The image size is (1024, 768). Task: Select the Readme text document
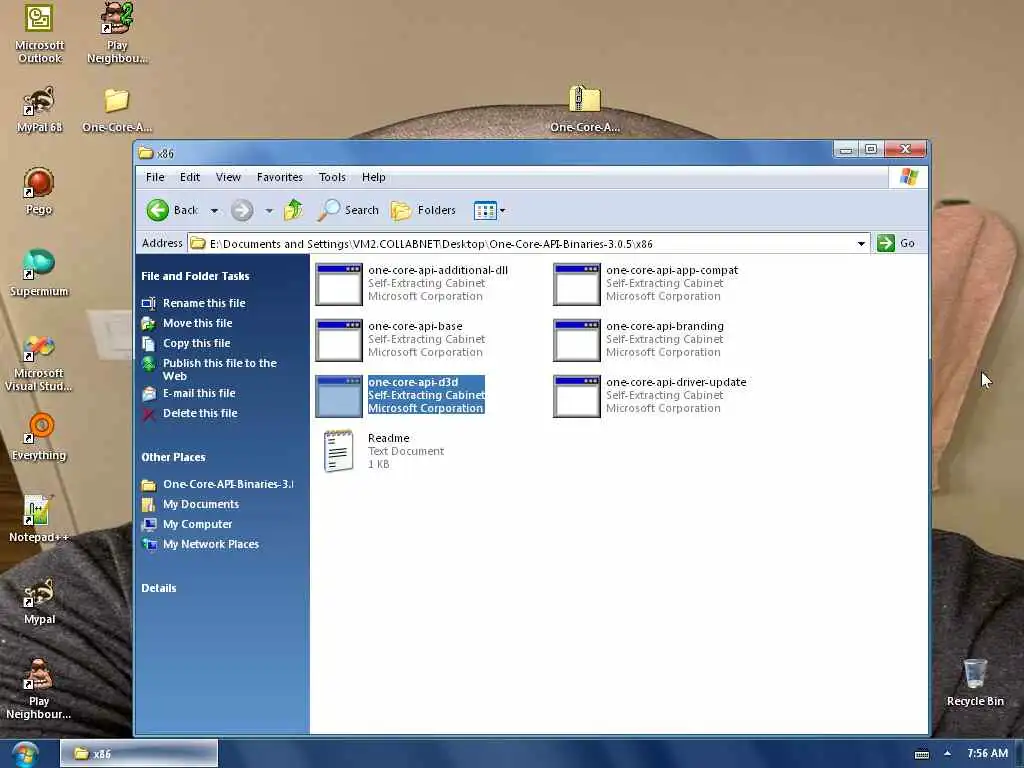[384, 451]
